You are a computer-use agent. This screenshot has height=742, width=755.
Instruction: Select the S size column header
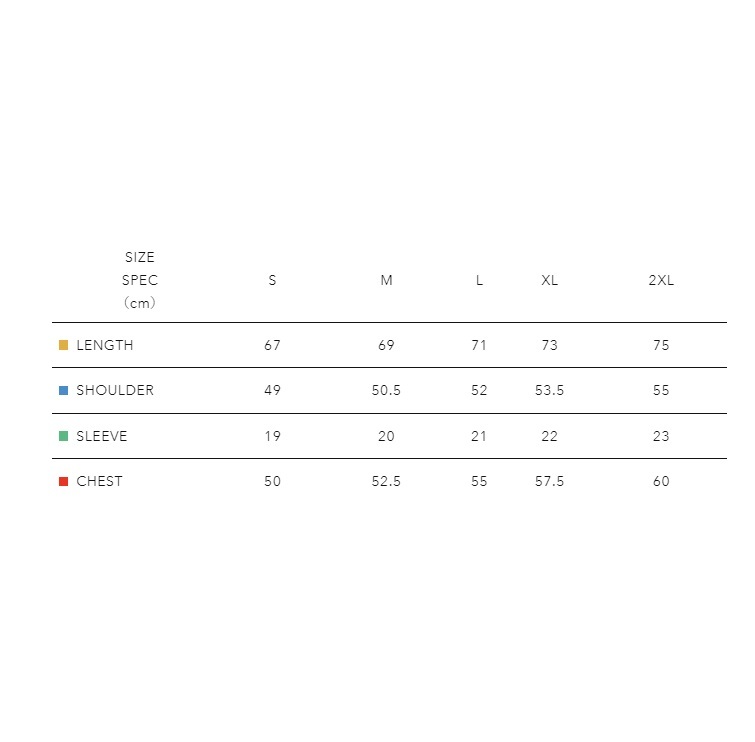coord(272,280)
